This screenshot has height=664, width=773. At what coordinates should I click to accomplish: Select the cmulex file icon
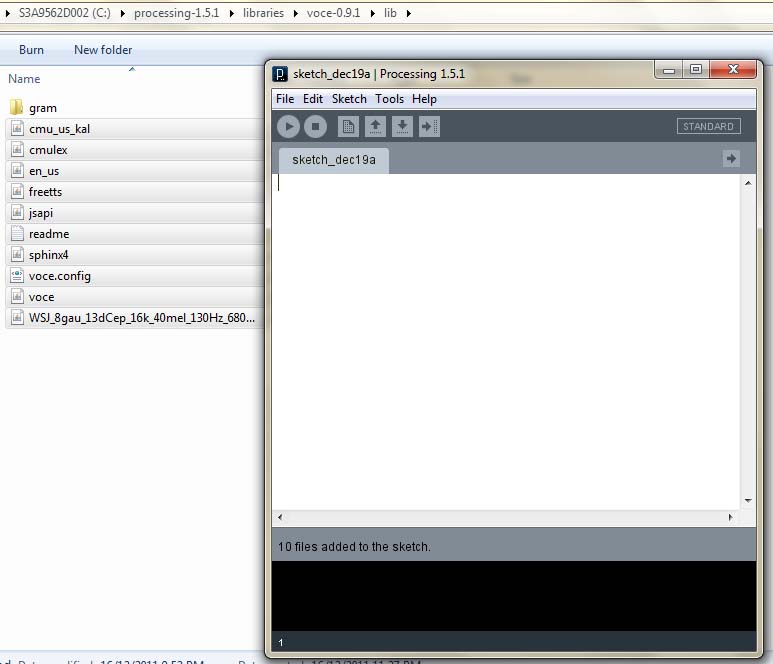(x=17, y=149)
